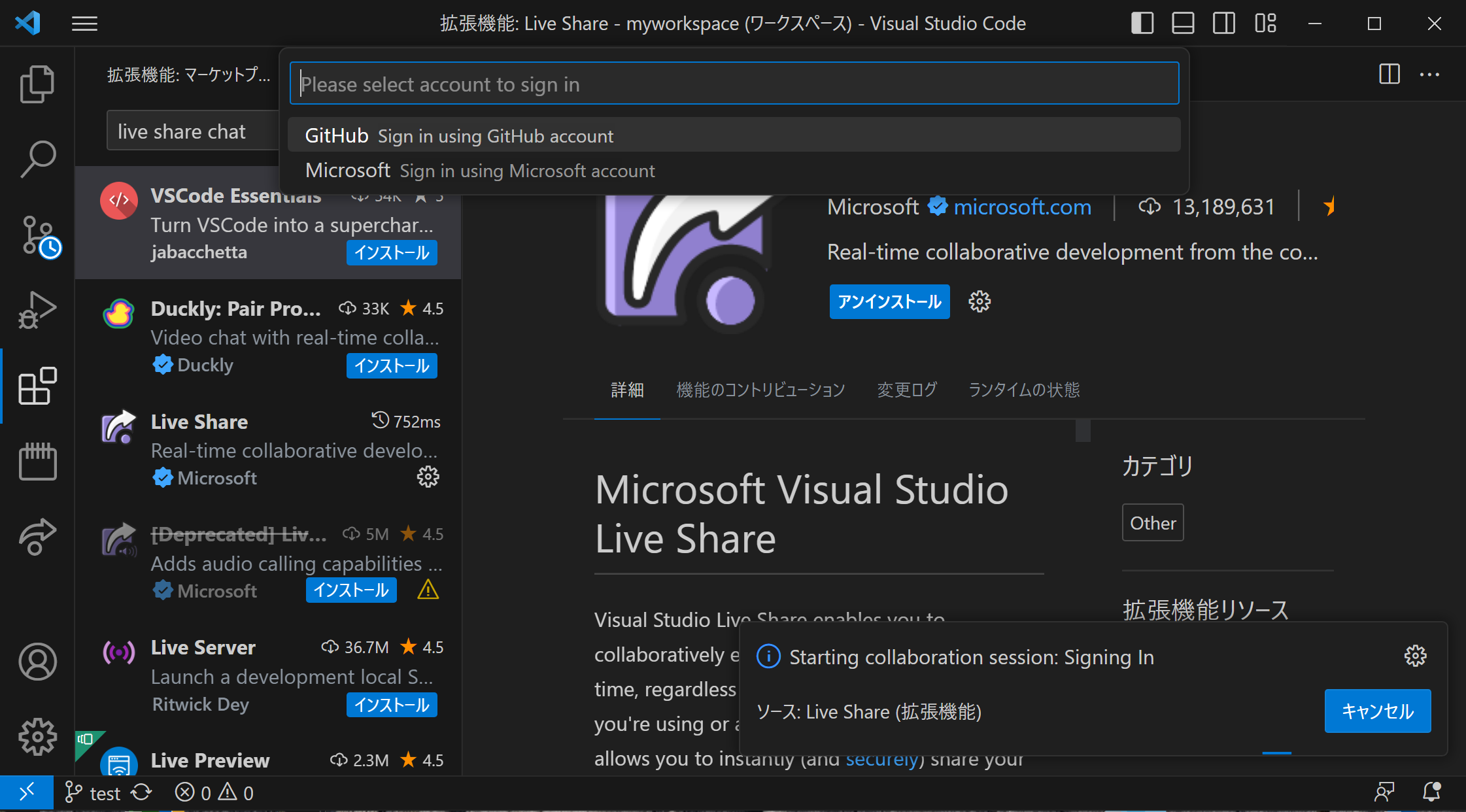This screenshot has width=1466, height=812.
Task: Toggle secondary side bar visibility
Action: (1223, 24)
